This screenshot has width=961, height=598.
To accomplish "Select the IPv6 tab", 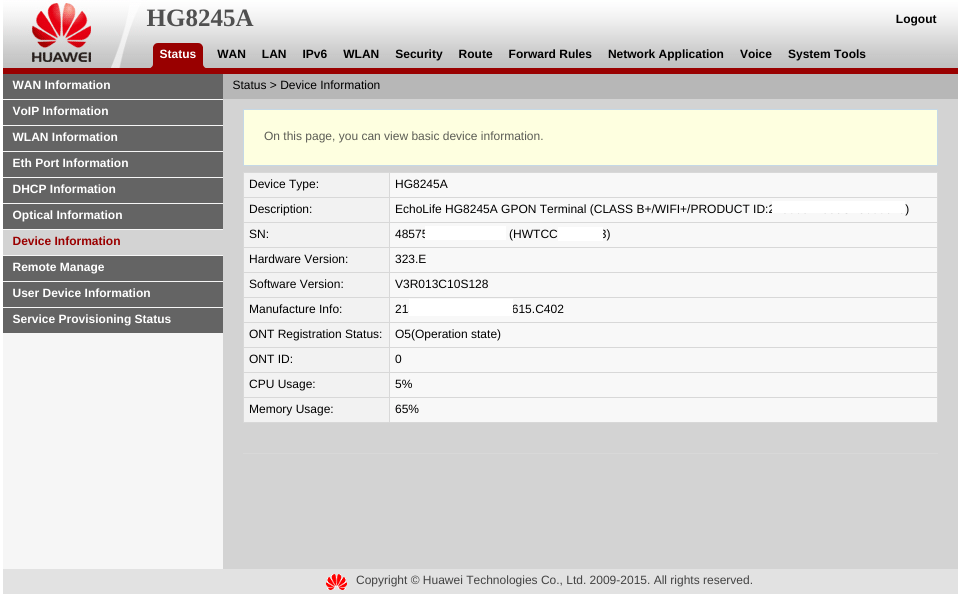I will (x=314, y=54).
